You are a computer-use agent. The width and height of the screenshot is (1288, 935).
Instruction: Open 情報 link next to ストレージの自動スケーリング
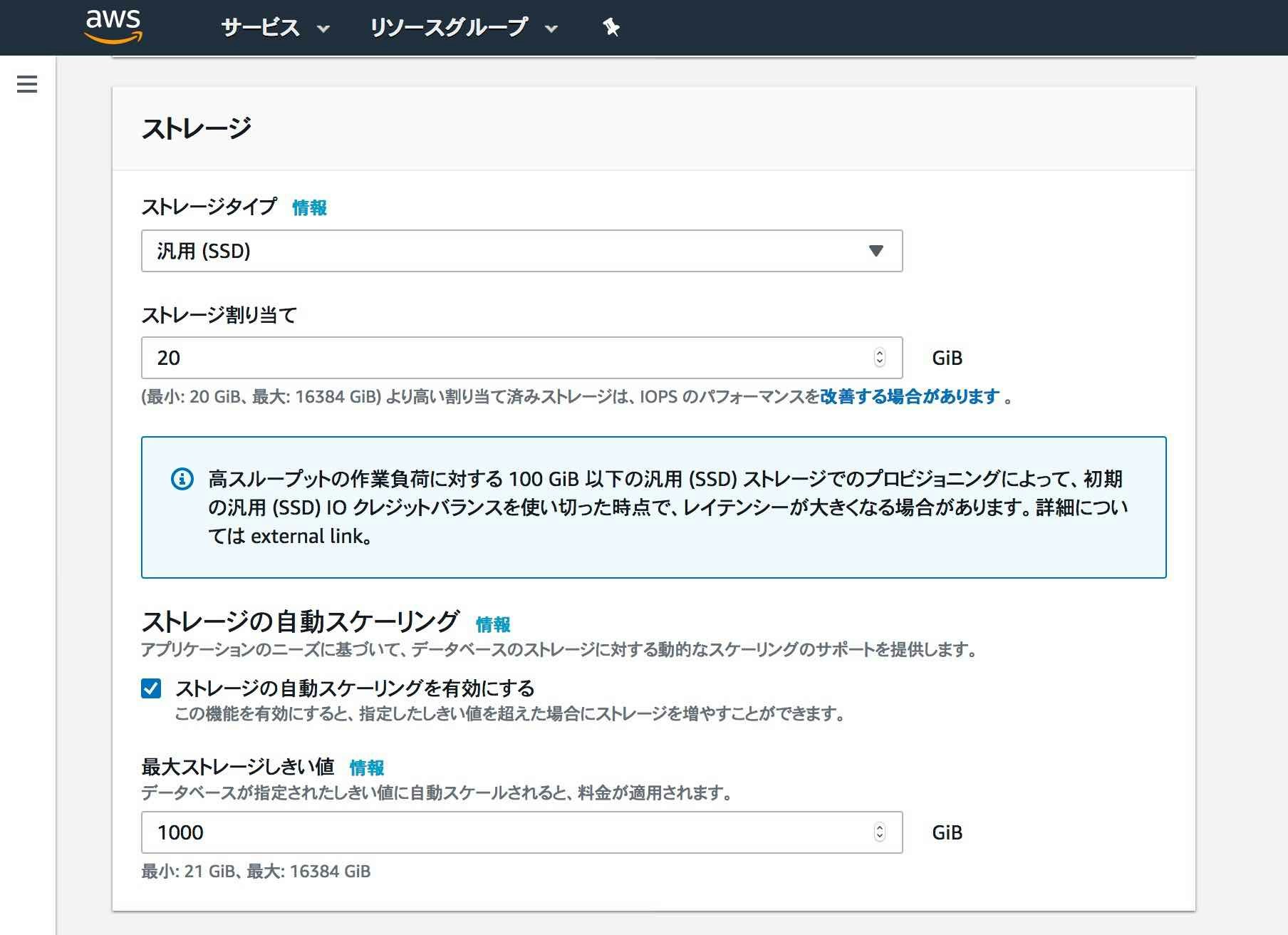[x=493, y=625]
